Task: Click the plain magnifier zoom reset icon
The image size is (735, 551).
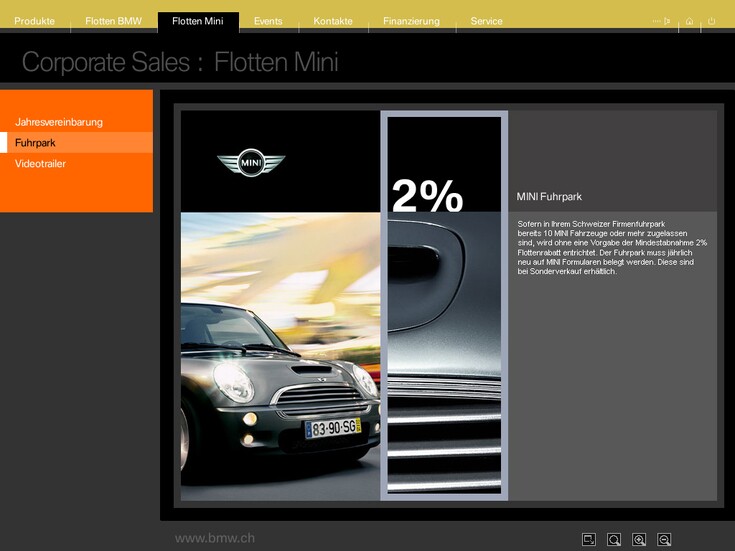Action: 614,539
